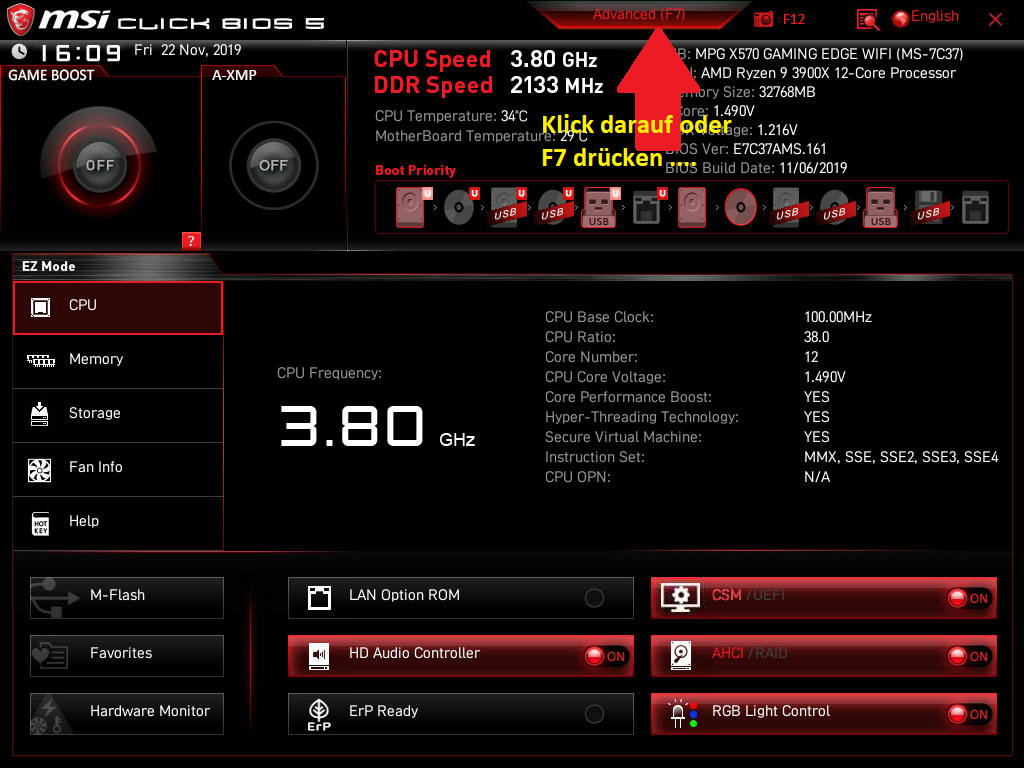Click the CPU Base Clock 100.00MHz value
Screen dimensions: 1024x768
click(x=838, y=317)
